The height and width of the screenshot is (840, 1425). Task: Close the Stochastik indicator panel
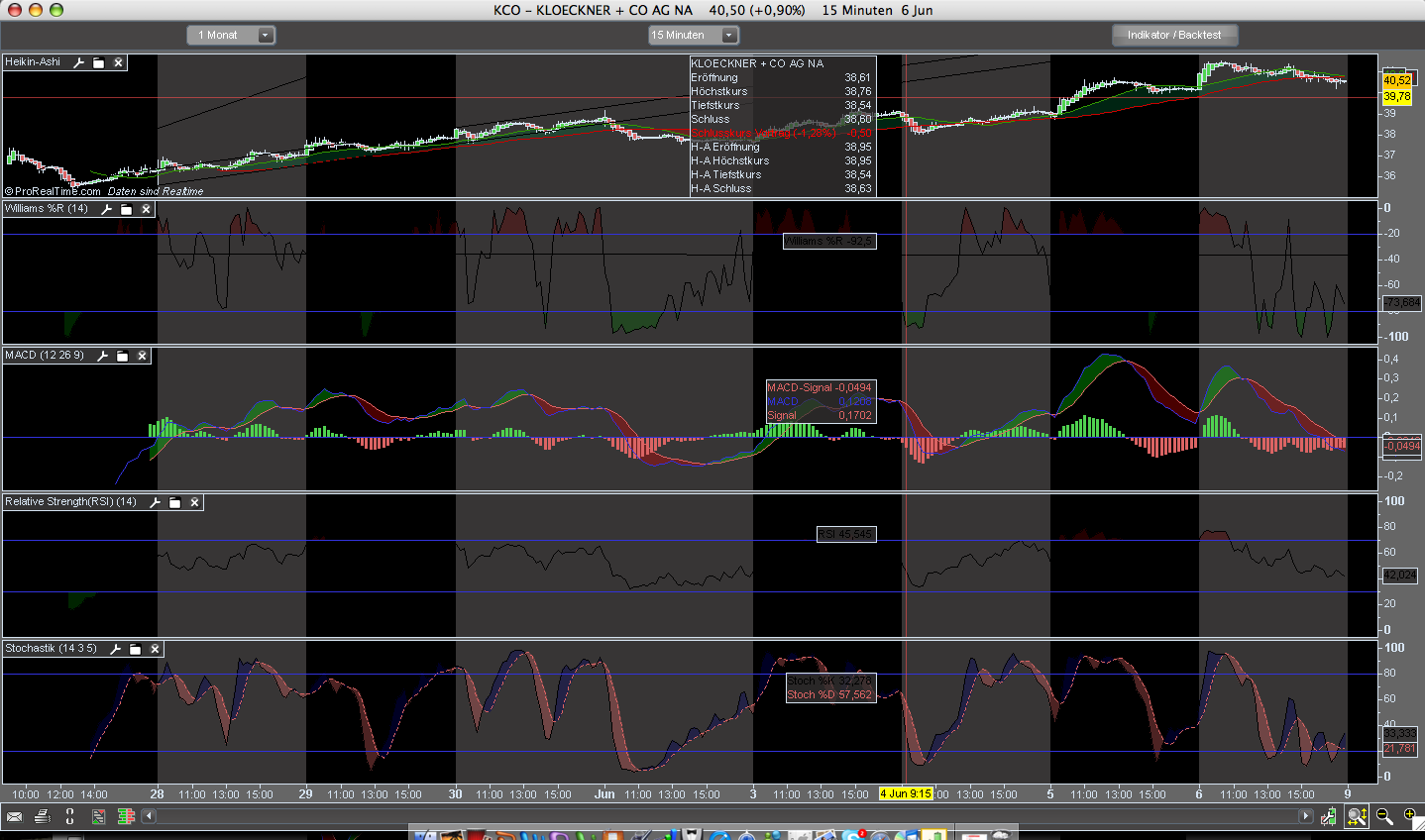[155, 649]
